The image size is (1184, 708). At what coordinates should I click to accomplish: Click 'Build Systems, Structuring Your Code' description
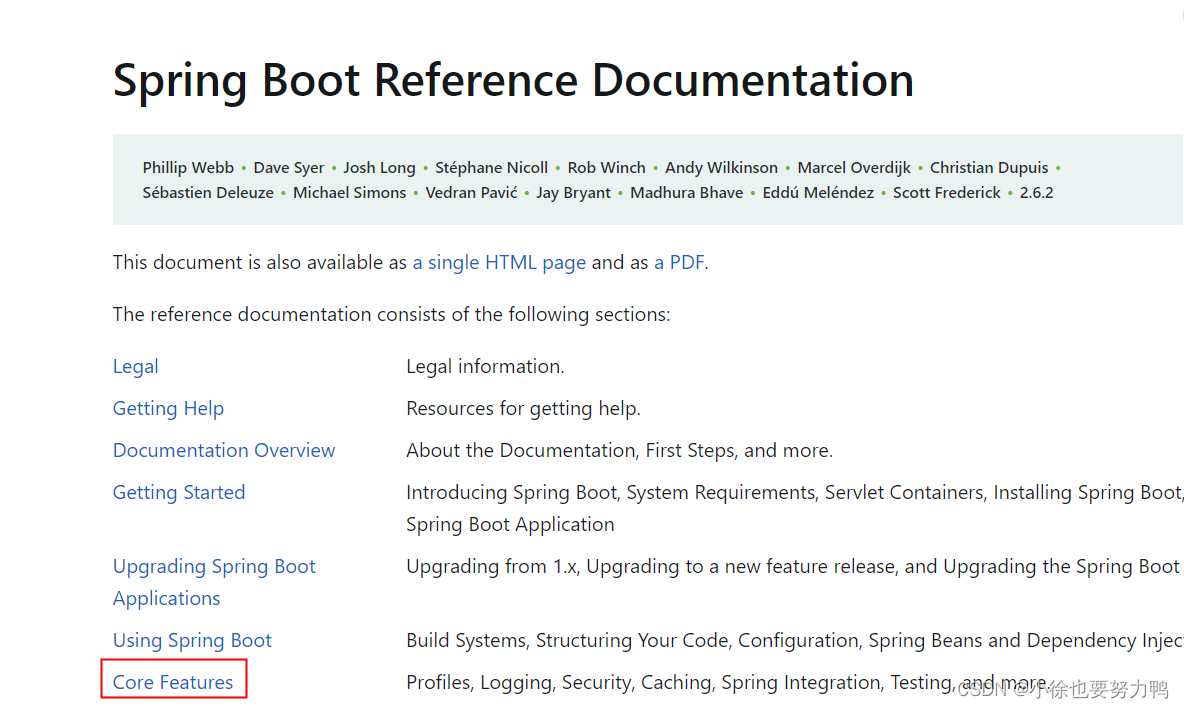tap(794, 641)
